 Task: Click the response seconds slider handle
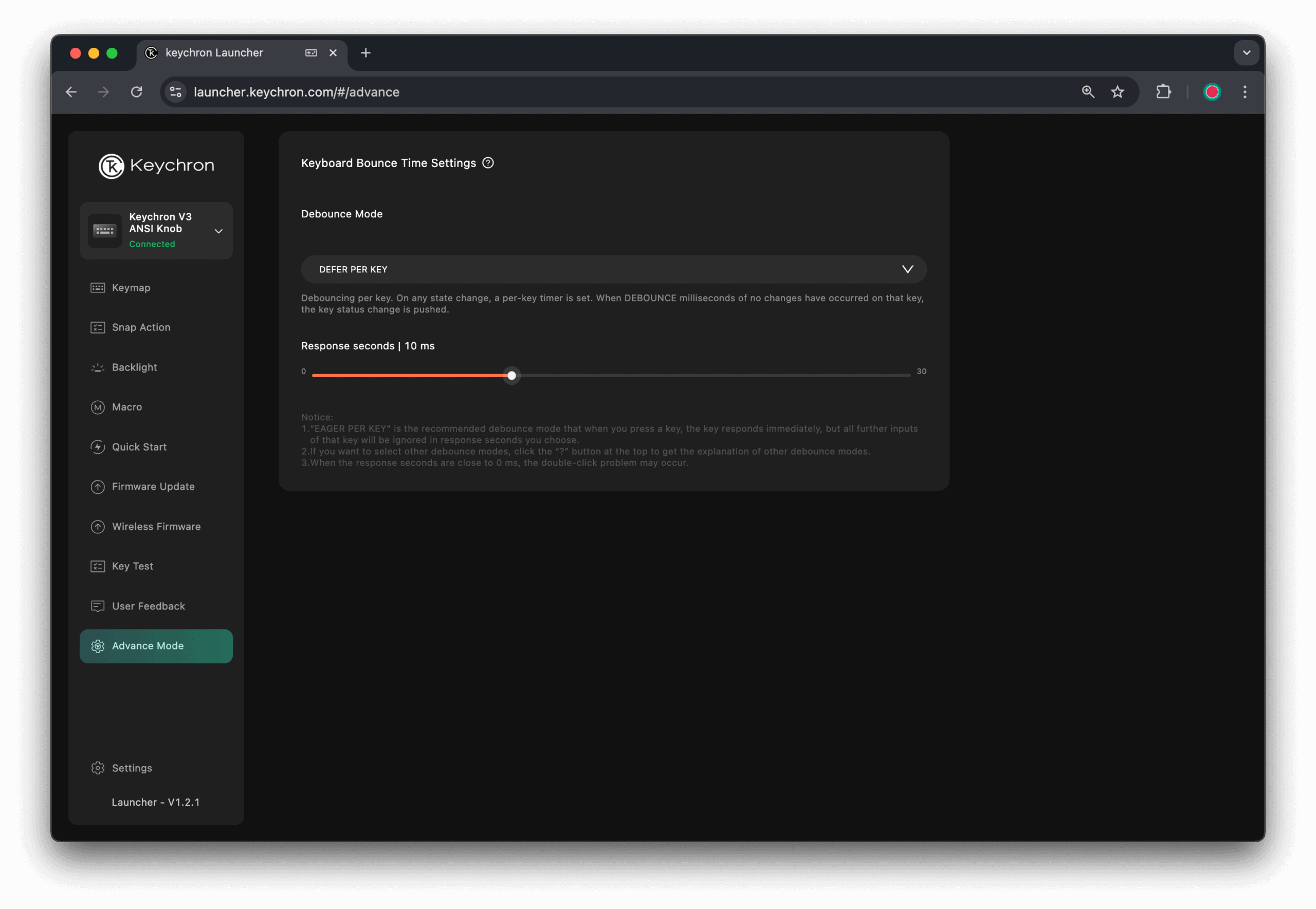511,376
